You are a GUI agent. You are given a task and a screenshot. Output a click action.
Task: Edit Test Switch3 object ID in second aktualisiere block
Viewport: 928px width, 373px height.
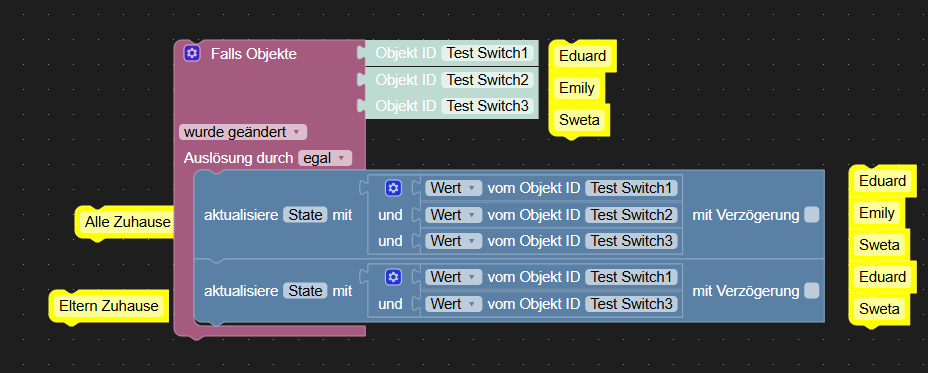click(x=631, y=304)
